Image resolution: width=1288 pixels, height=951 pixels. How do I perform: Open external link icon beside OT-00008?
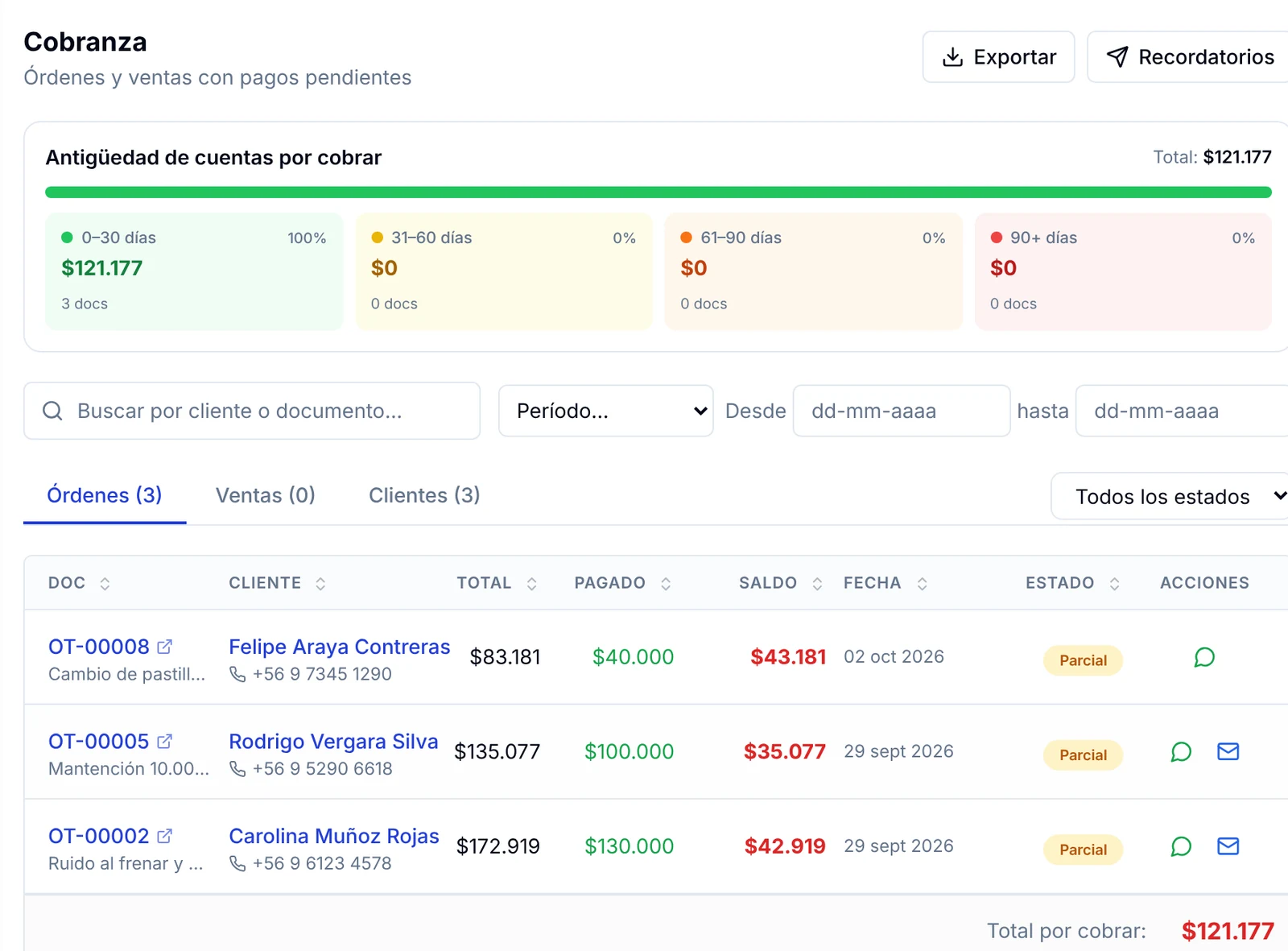(164, 647)
